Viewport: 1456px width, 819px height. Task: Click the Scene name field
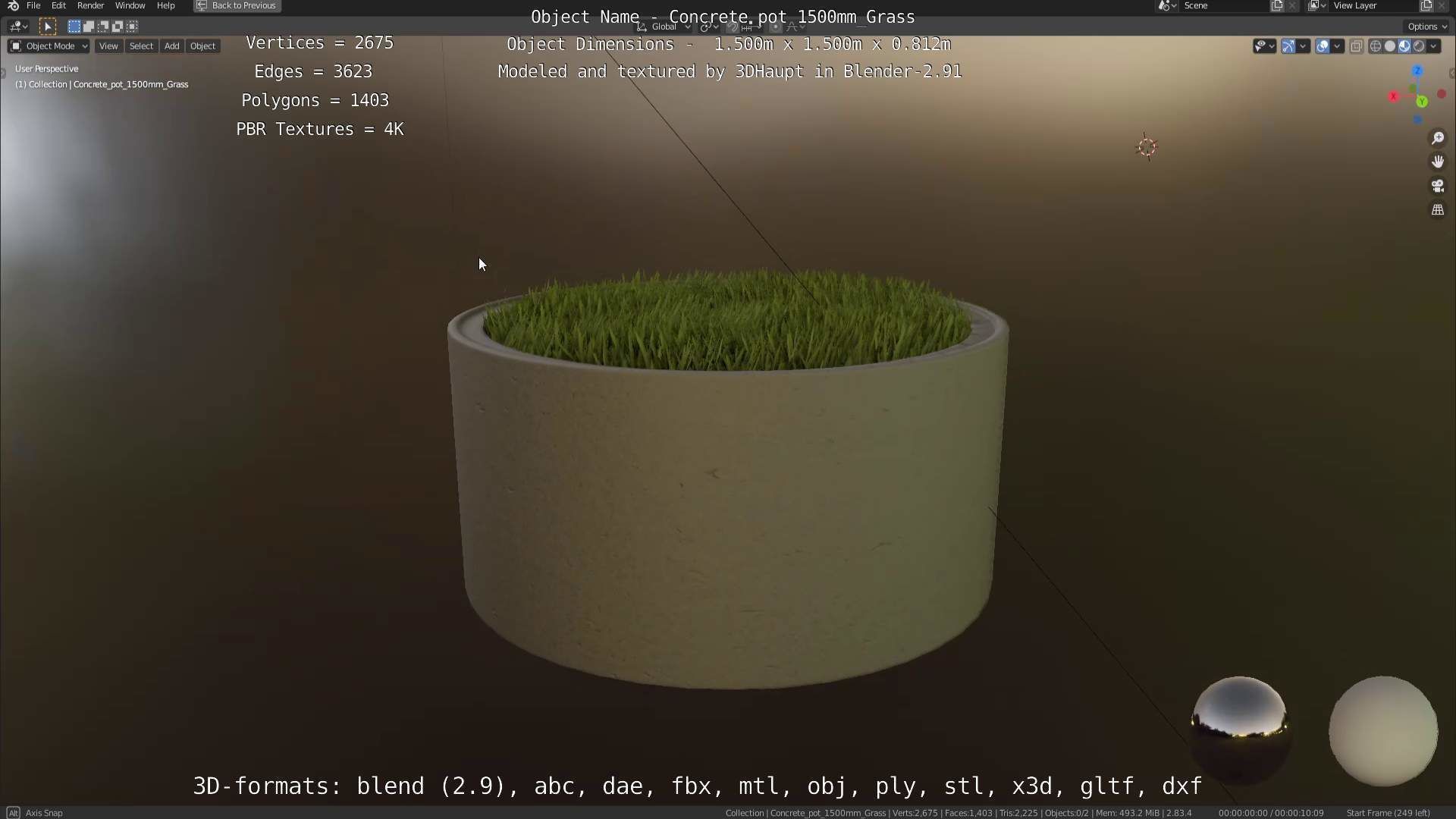tap(1224, 5)
